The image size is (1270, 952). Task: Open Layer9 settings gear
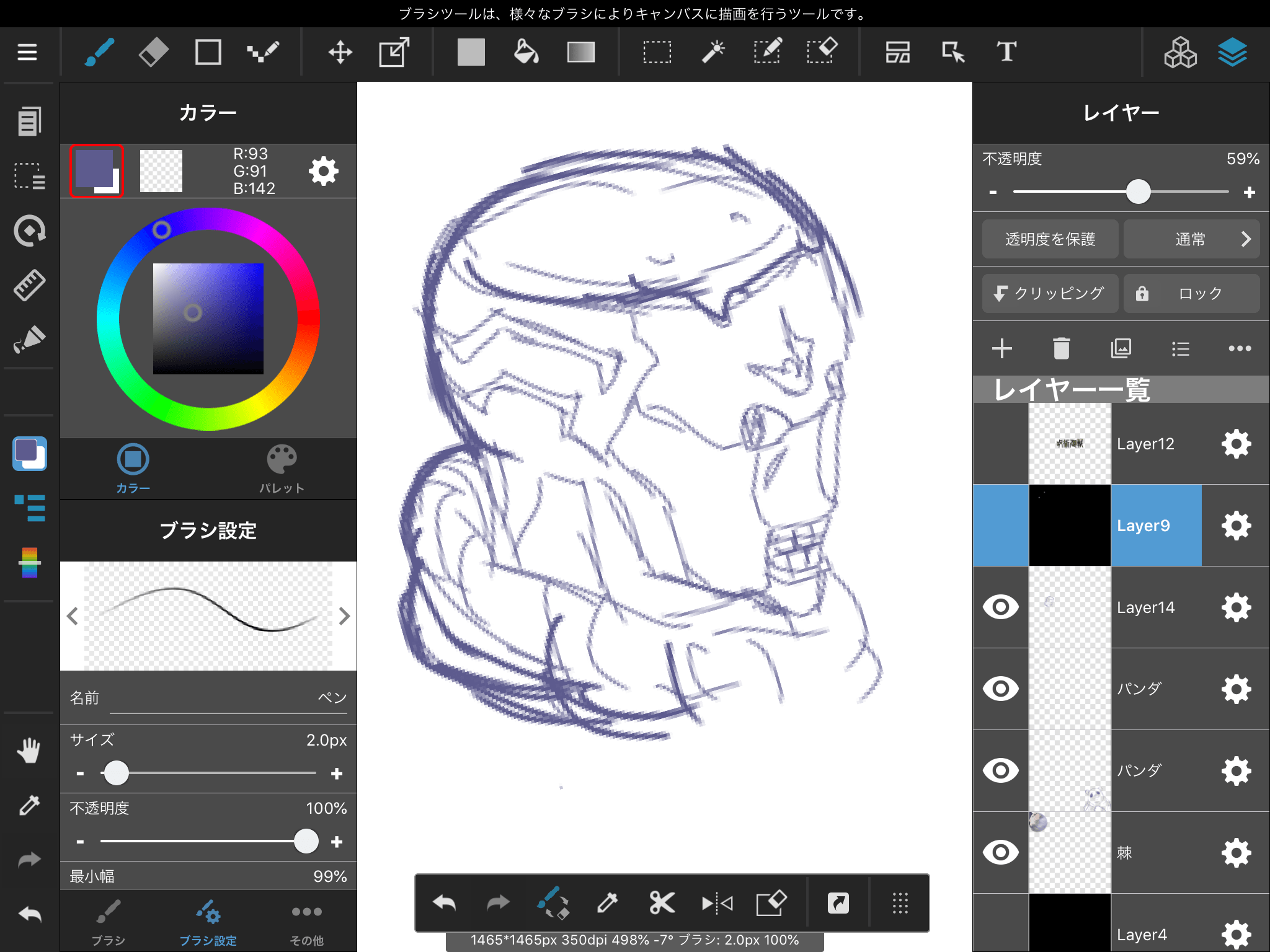(x=1236, y=526)
